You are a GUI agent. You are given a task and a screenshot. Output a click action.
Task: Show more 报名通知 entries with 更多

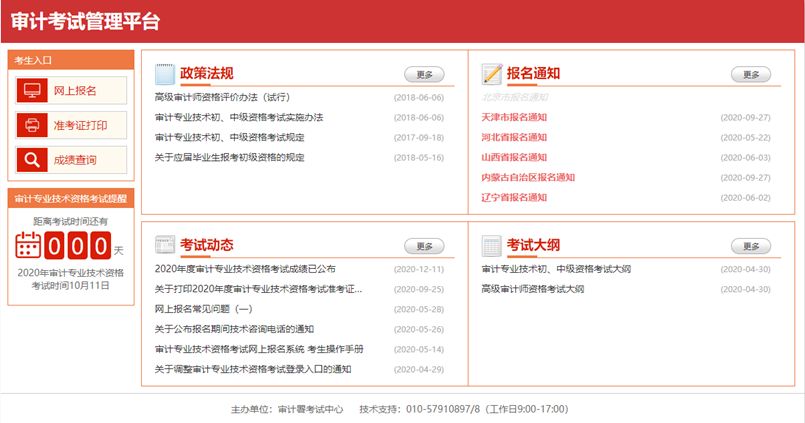tap(751, 74)
